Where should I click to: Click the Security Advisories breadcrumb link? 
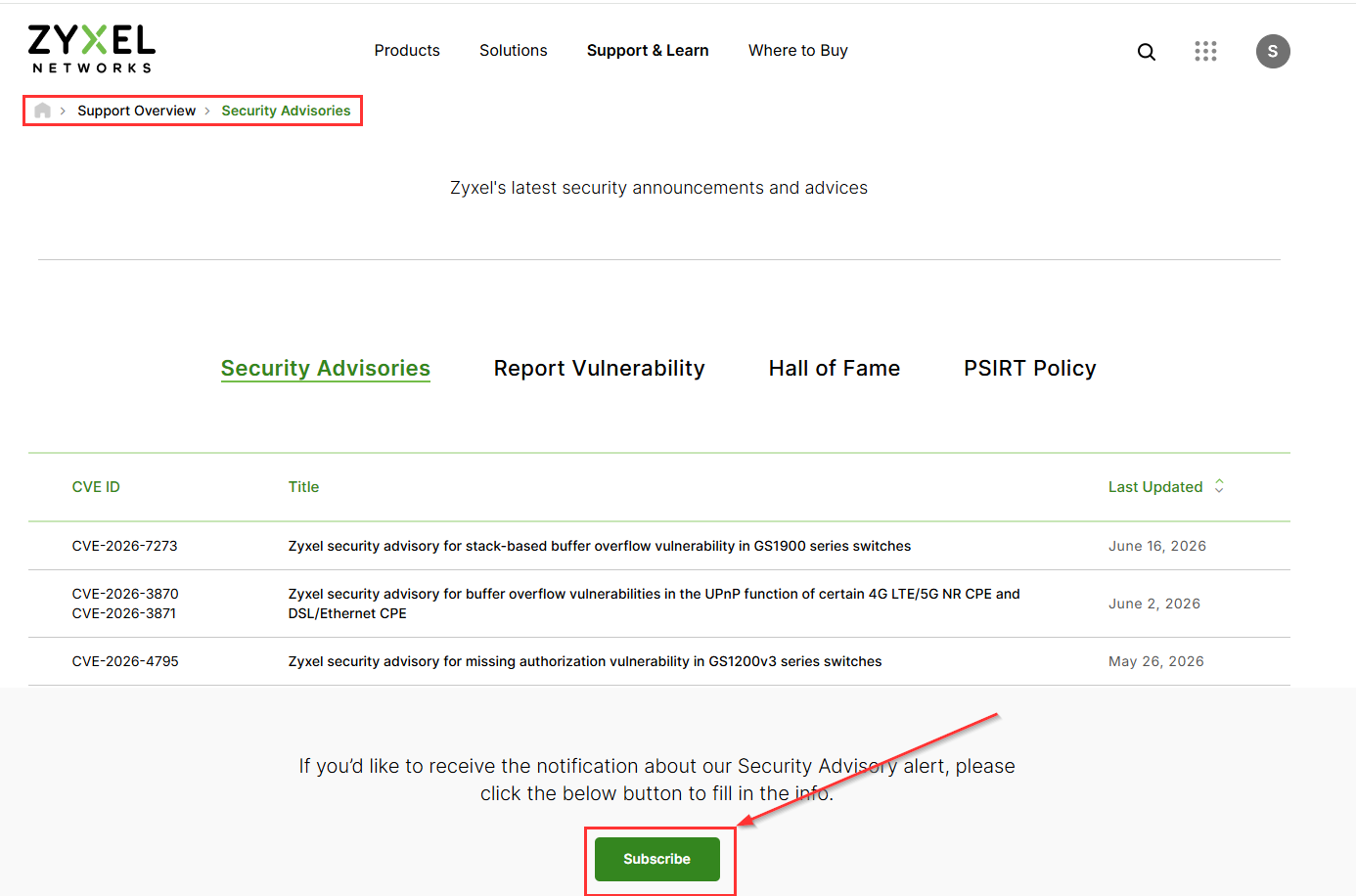tap(286, 111)
